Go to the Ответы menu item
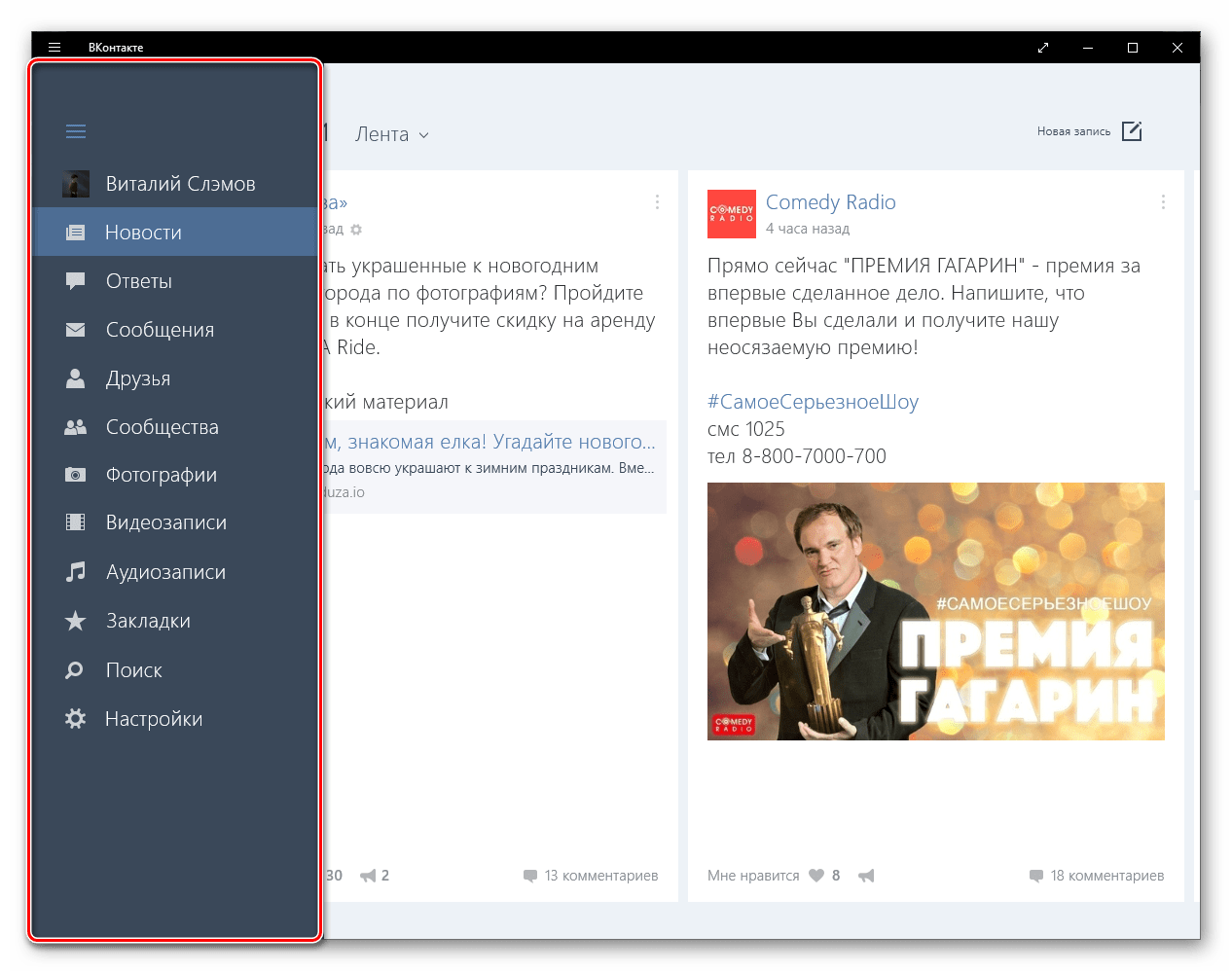The image size is (1232, 971). (x=175, y=281)
